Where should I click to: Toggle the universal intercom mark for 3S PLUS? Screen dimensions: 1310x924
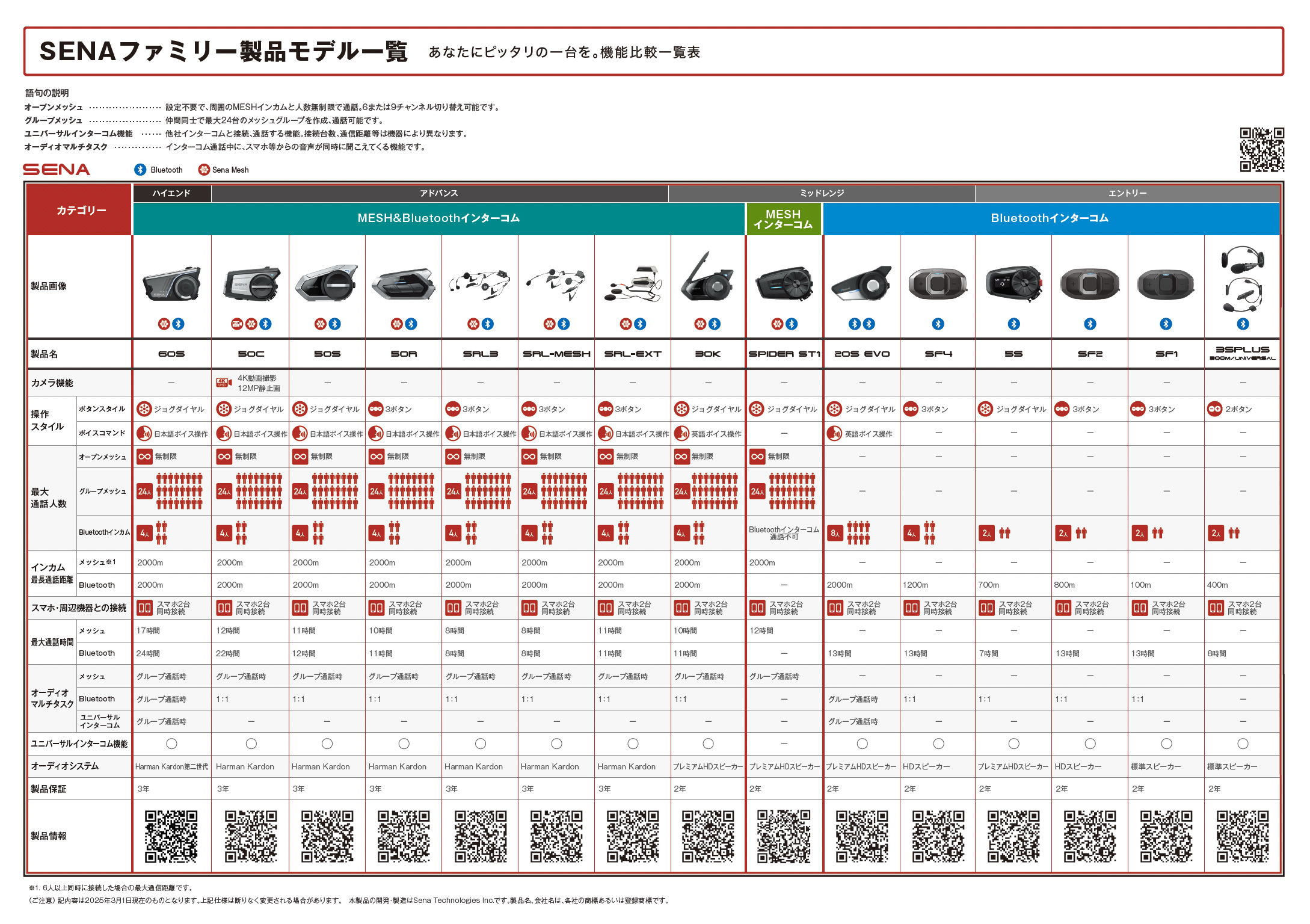(1244, 744)
